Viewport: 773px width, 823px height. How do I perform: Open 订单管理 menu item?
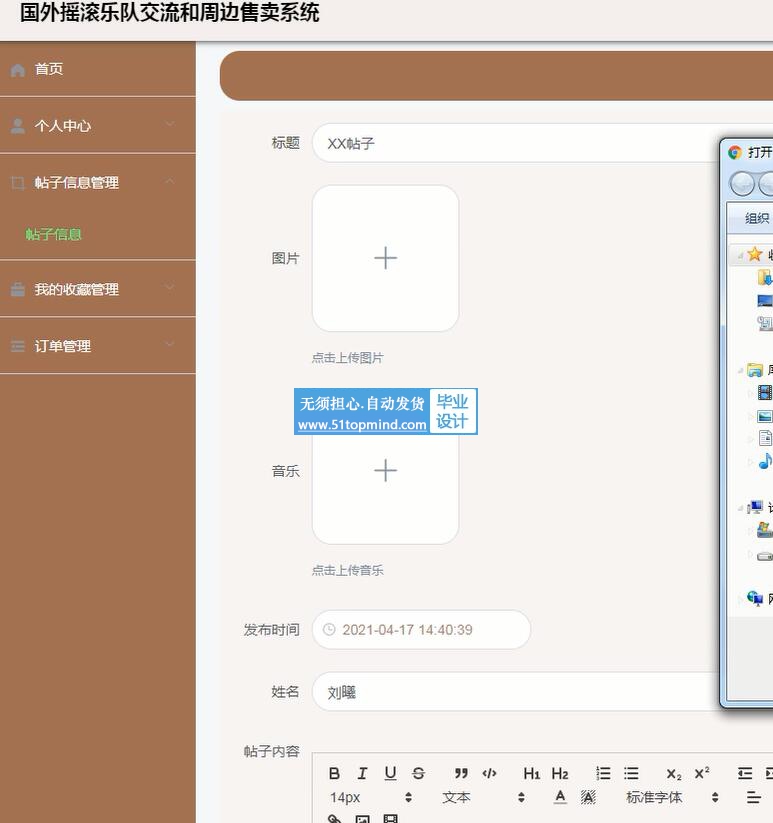click(98, 345)
